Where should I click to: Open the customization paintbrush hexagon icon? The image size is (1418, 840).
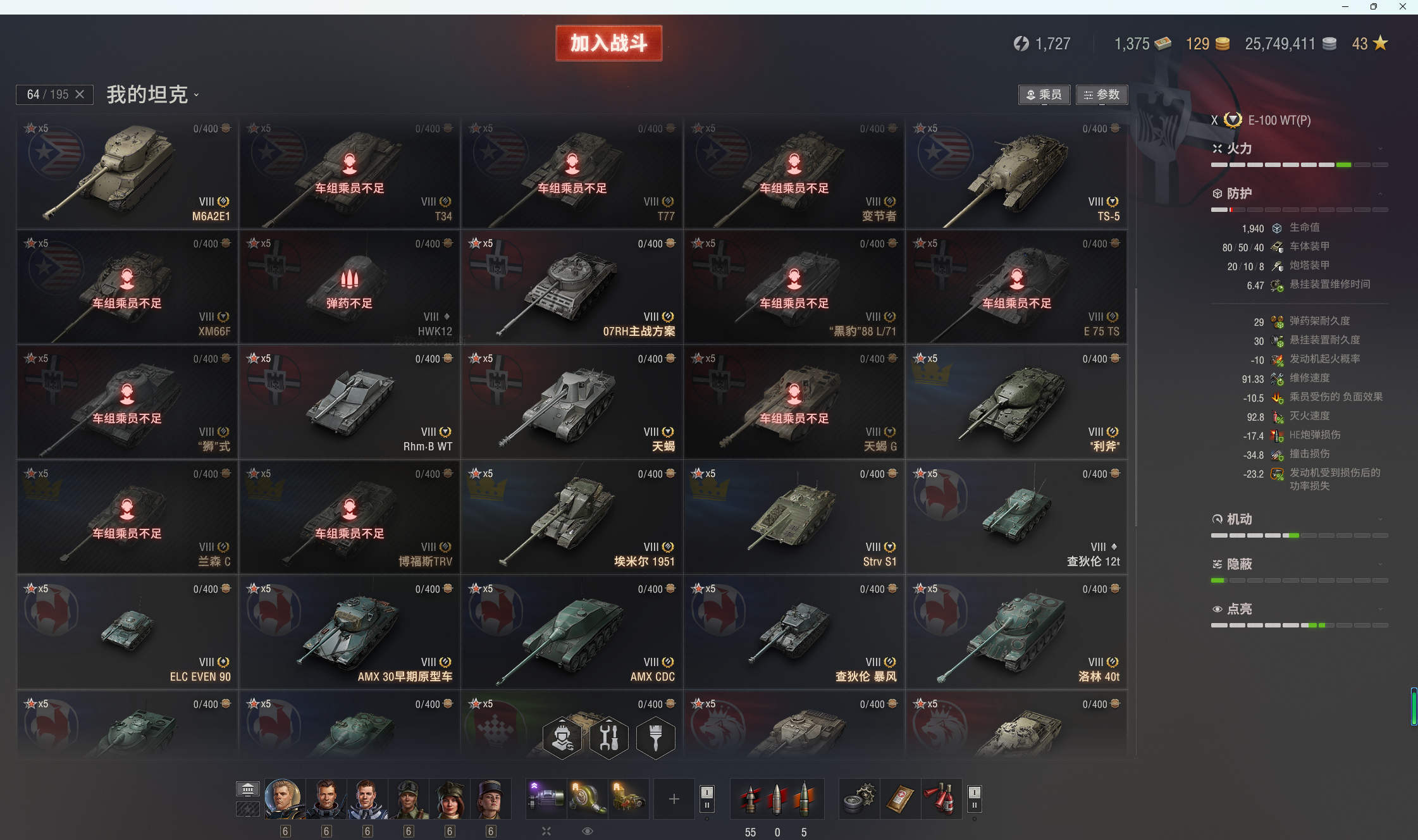tap(656, 738)
